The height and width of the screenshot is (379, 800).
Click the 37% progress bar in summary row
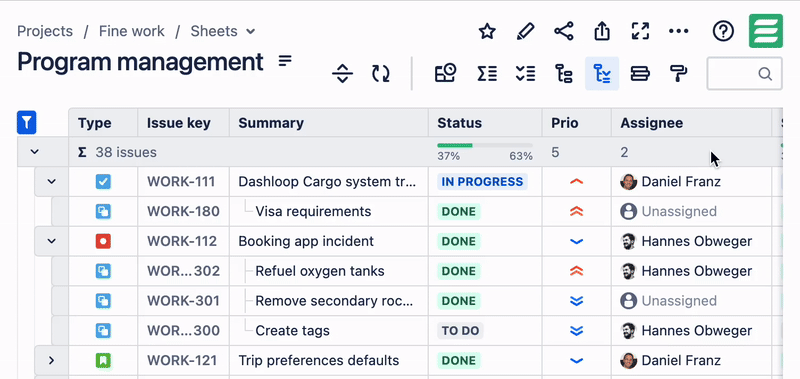point(485,145)
